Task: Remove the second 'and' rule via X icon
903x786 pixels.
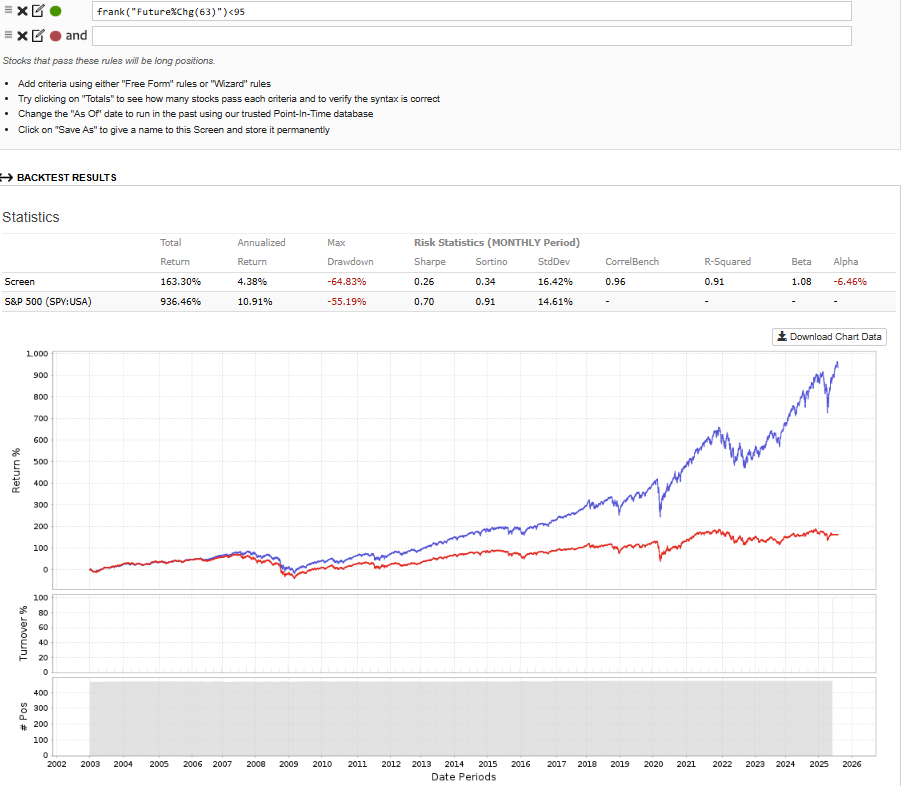Action: (x=22, y=35)
